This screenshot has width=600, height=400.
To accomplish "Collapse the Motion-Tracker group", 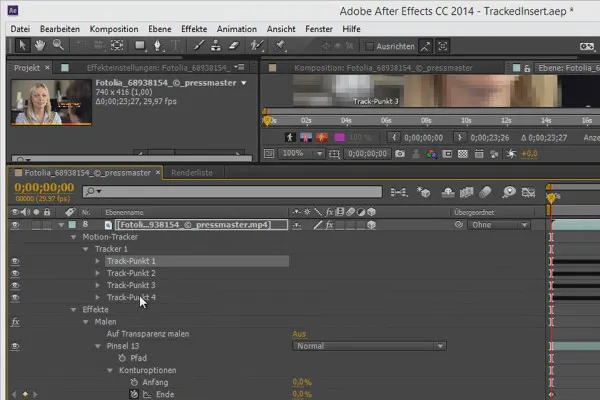I will [x=73, y=237].
